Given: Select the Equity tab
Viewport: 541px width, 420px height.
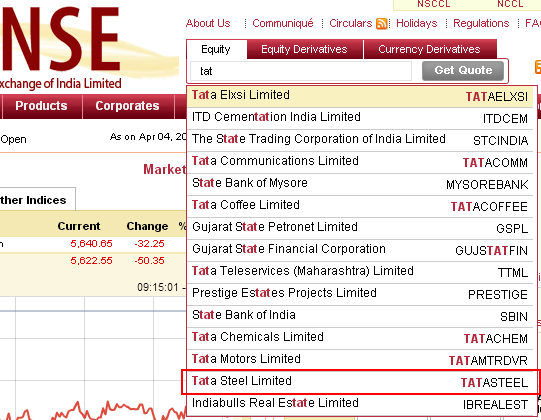Looking at the screenshot, I should [x=216, y=49].
